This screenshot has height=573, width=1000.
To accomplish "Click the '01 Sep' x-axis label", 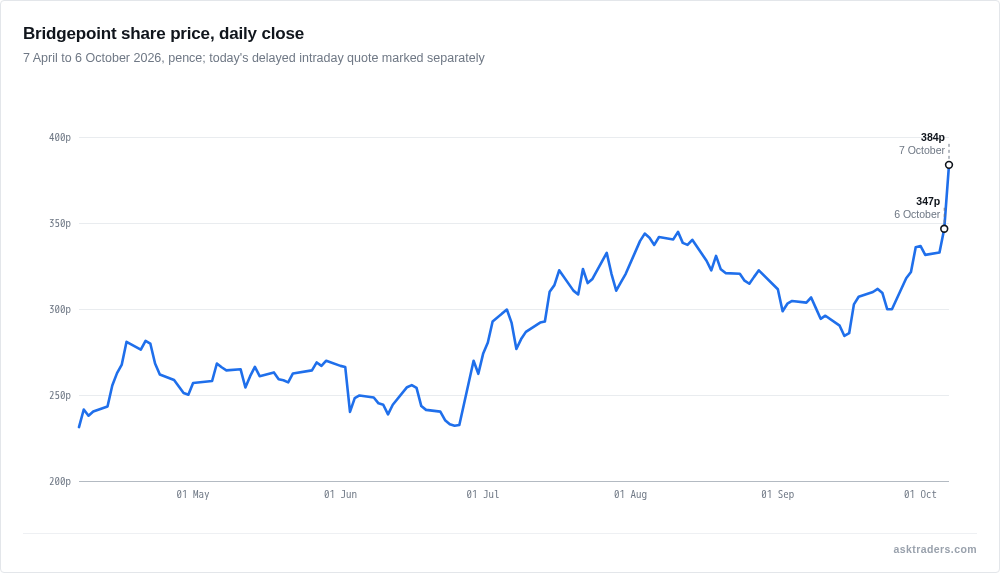I will [x=777, y=495].
